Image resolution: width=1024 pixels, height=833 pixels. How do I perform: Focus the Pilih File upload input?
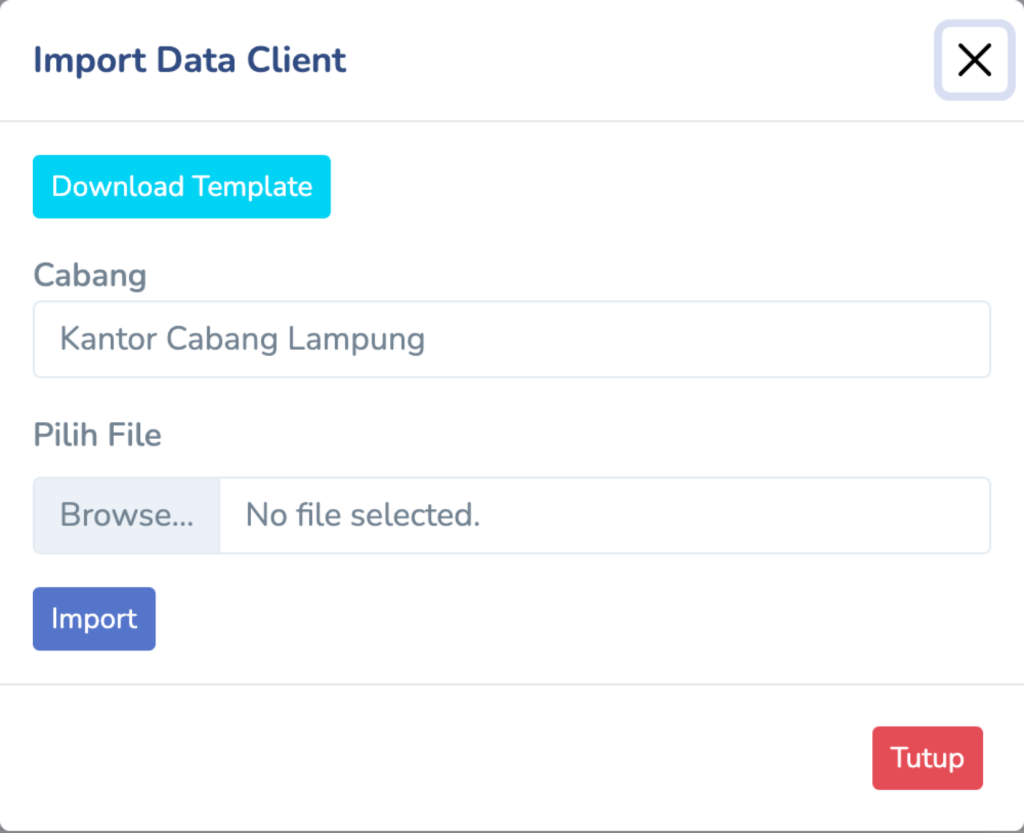[511, 515]
